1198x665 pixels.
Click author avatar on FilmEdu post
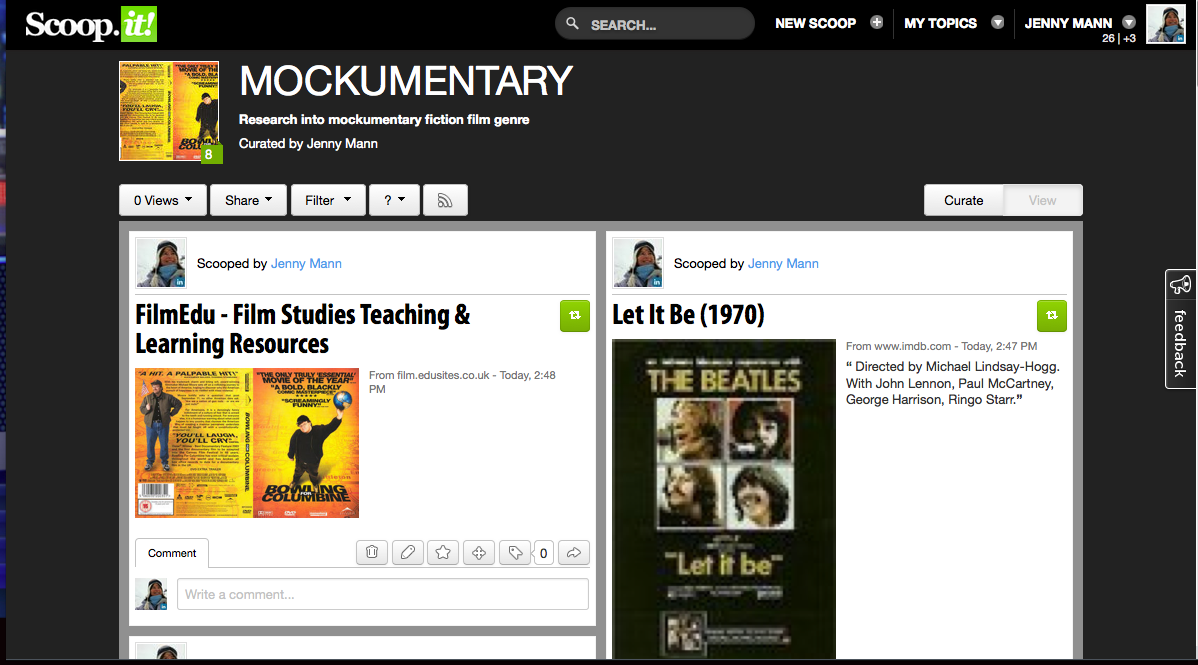coord(160,262)
